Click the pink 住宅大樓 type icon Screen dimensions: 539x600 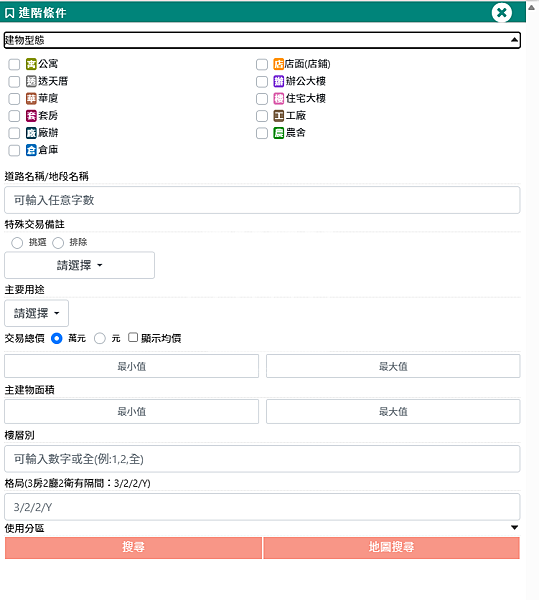(x=278, y=98)
